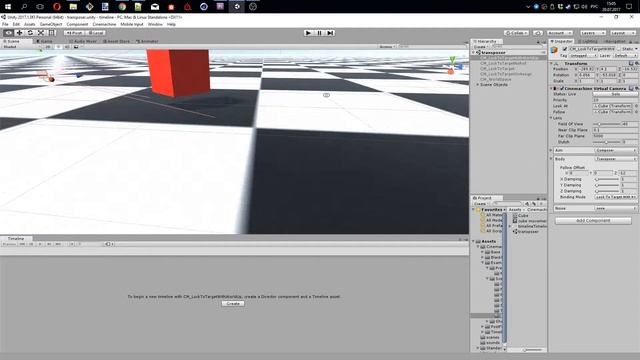
Task: Click the cloud services icon
Action: pyautogui.click(x=538, y=33)
